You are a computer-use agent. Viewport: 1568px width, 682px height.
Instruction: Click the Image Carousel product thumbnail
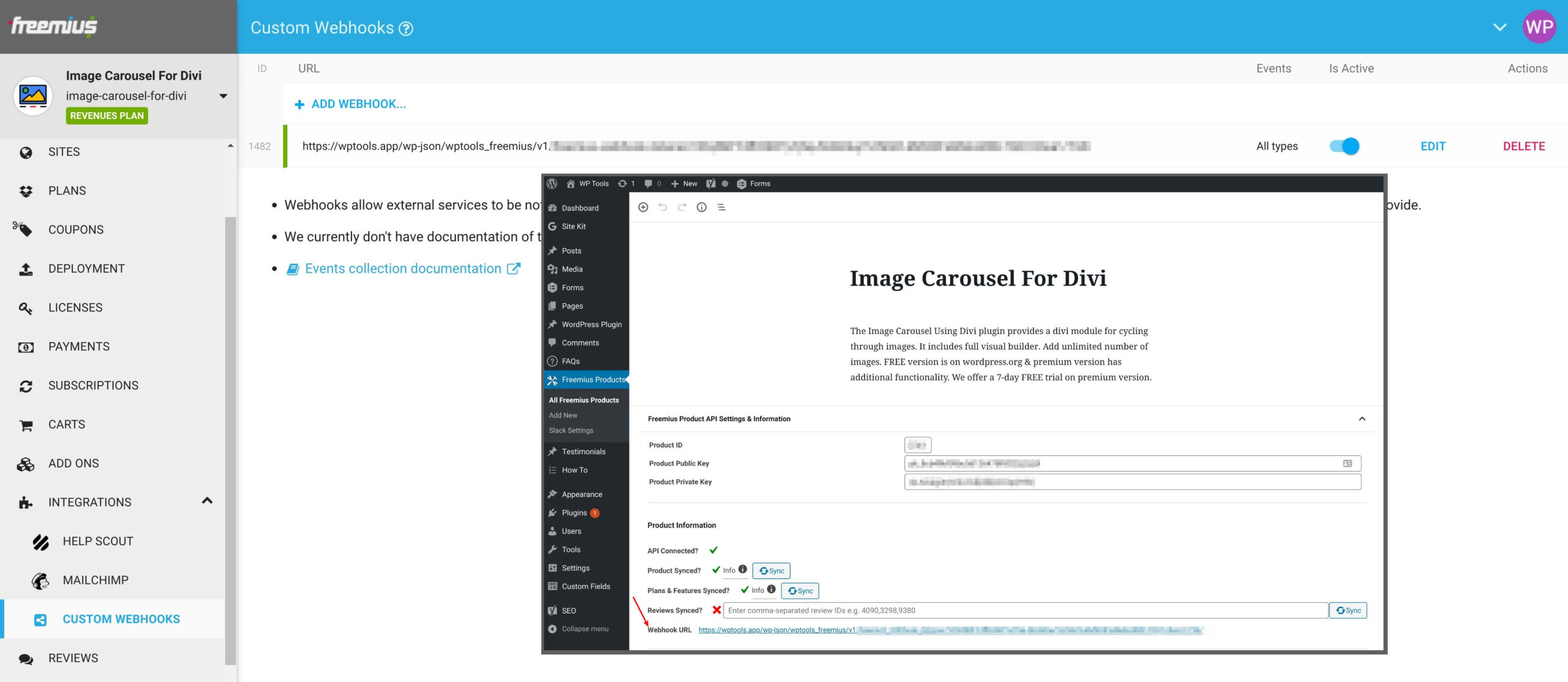click(x=33, y=96)
